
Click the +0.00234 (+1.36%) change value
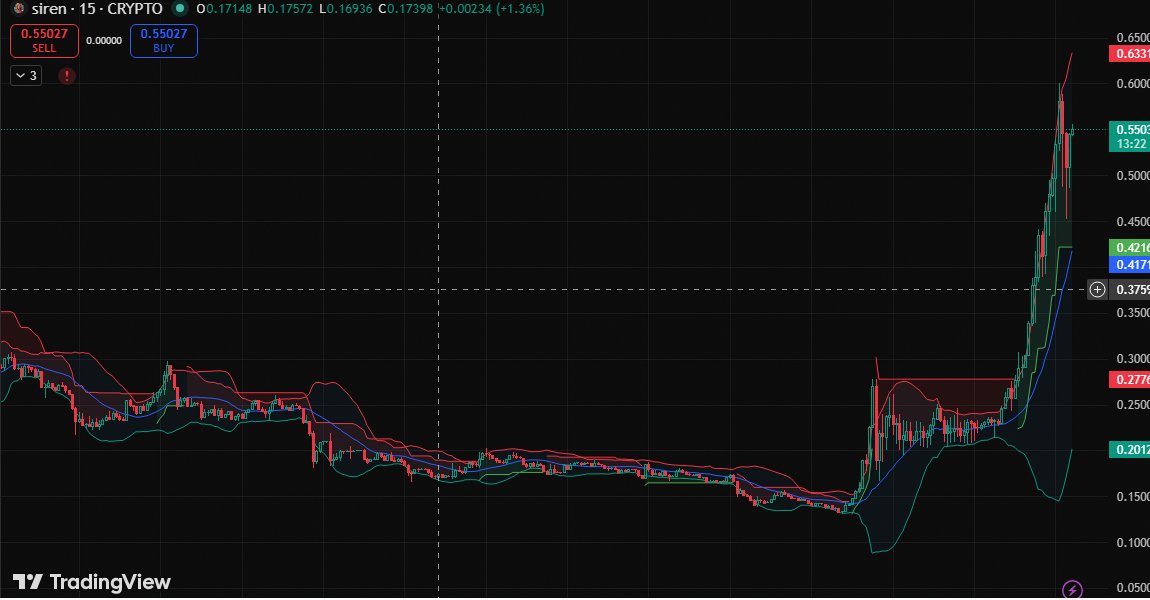click(491, 9)
